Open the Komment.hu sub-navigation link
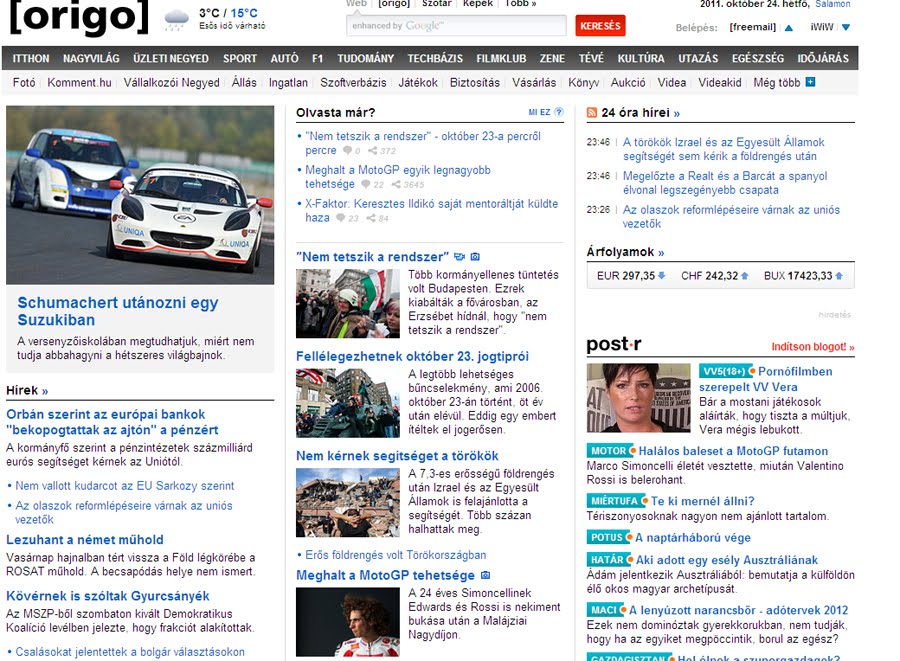The width and height of the screenshot is (900, 661). (x=79, y=83)
